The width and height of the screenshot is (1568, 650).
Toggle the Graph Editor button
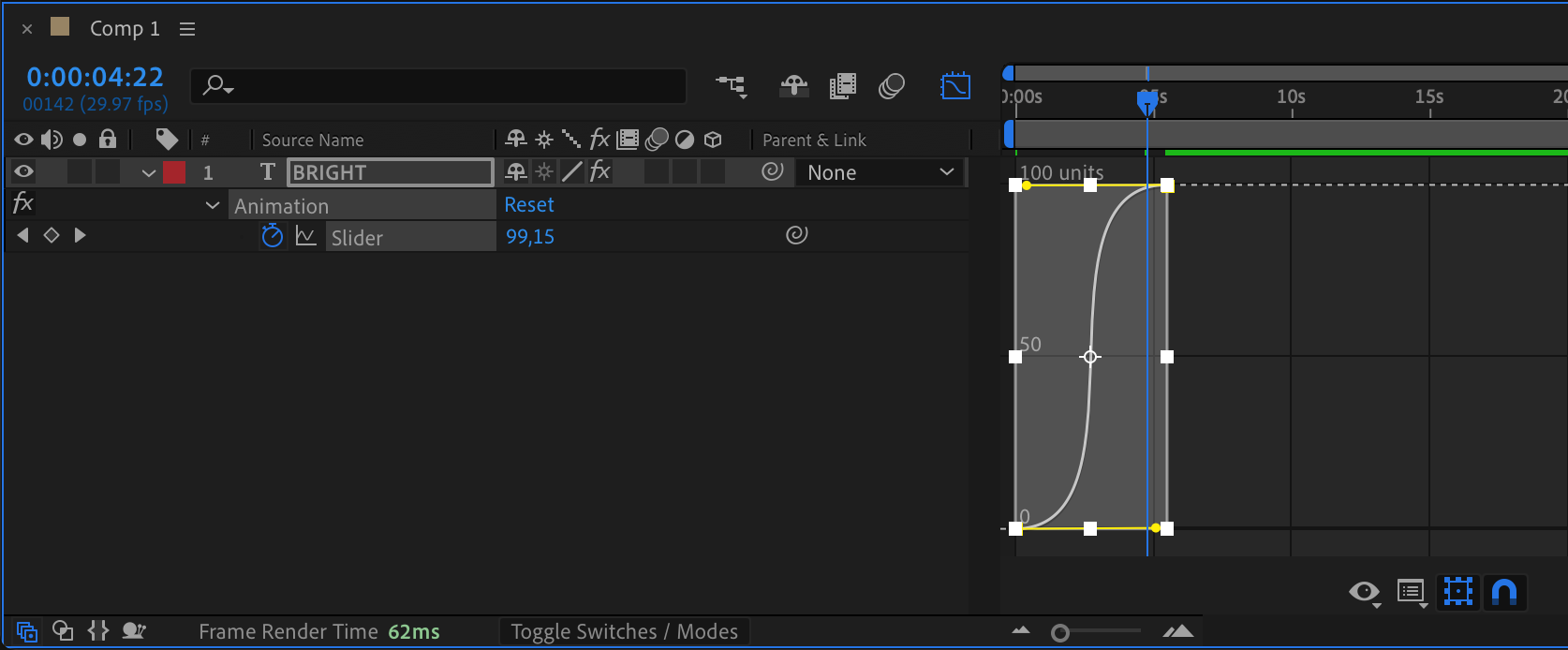954,86
